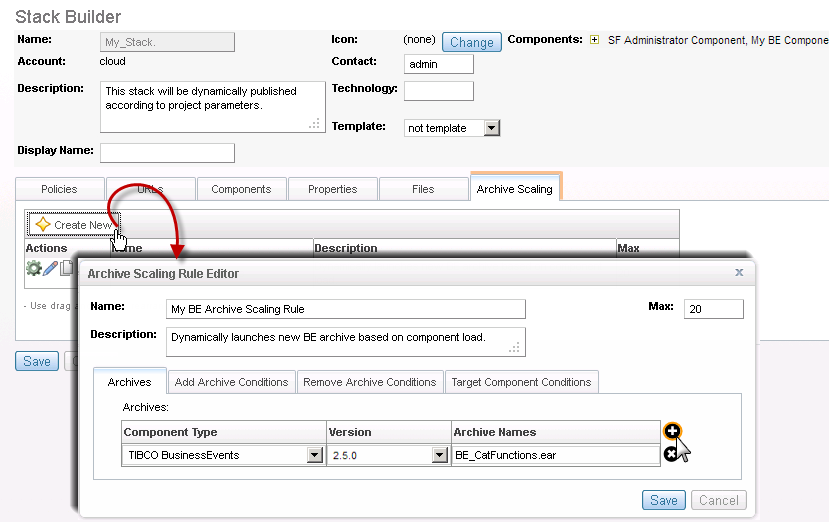Open the Component Type TIBCO BusinessEvents dropdown
This screenshot has height=522, width=829.
tap(315, 455)
